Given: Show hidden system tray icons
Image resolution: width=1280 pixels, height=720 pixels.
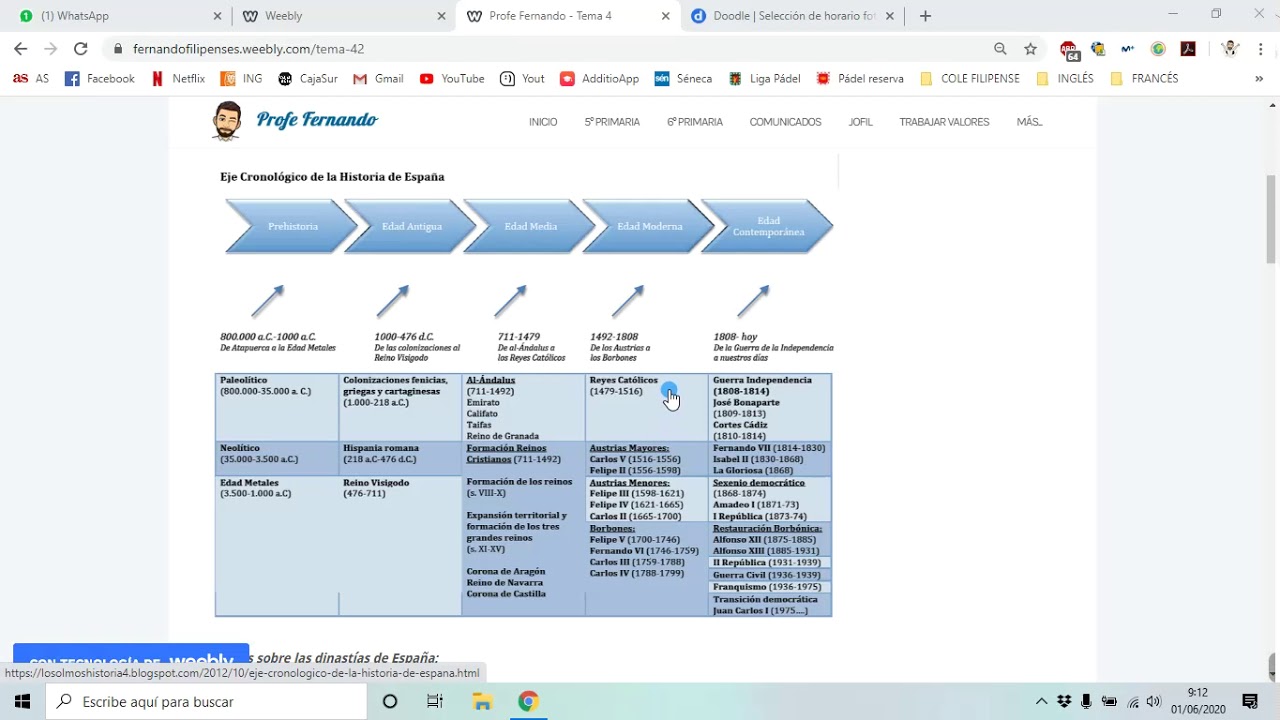Looking at the screenshot, I should click(x=1041, y=702).
